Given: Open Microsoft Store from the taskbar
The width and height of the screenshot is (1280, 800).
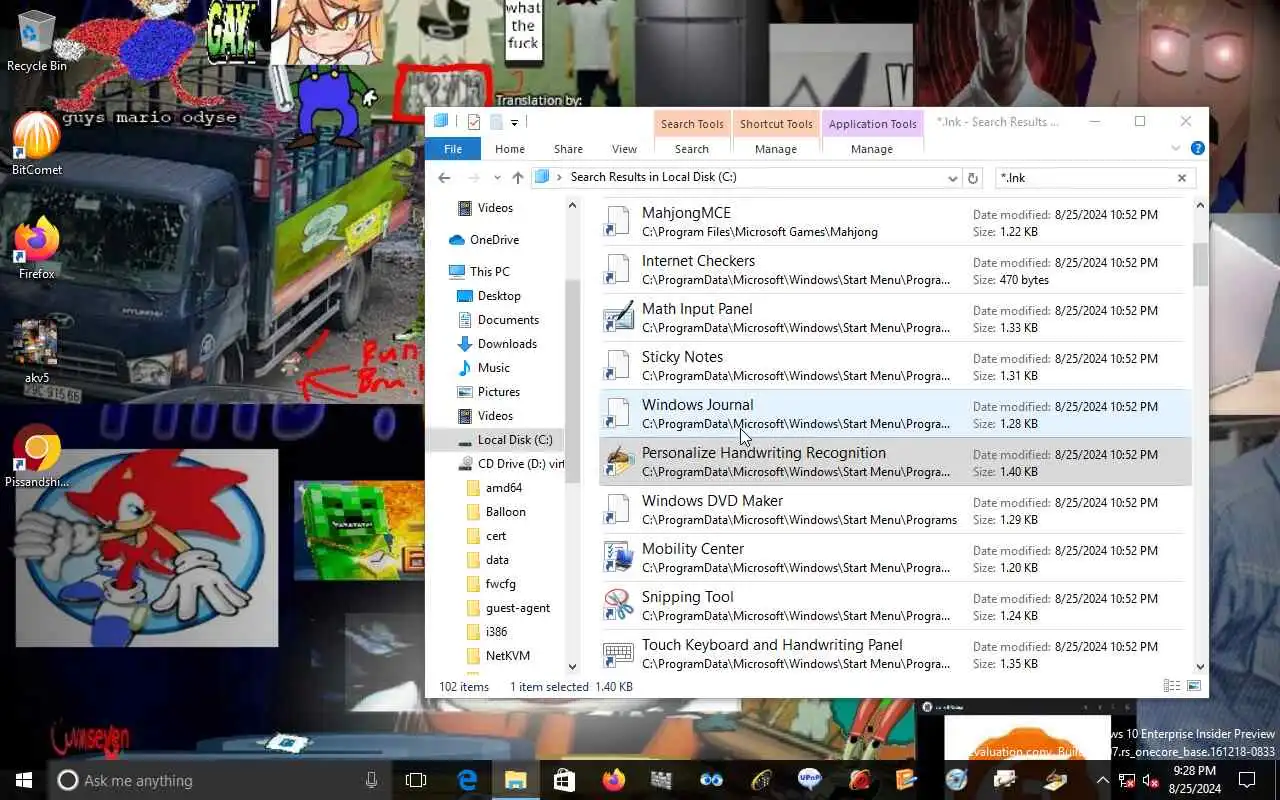Looking at the screenshot, I should (564, 780).
